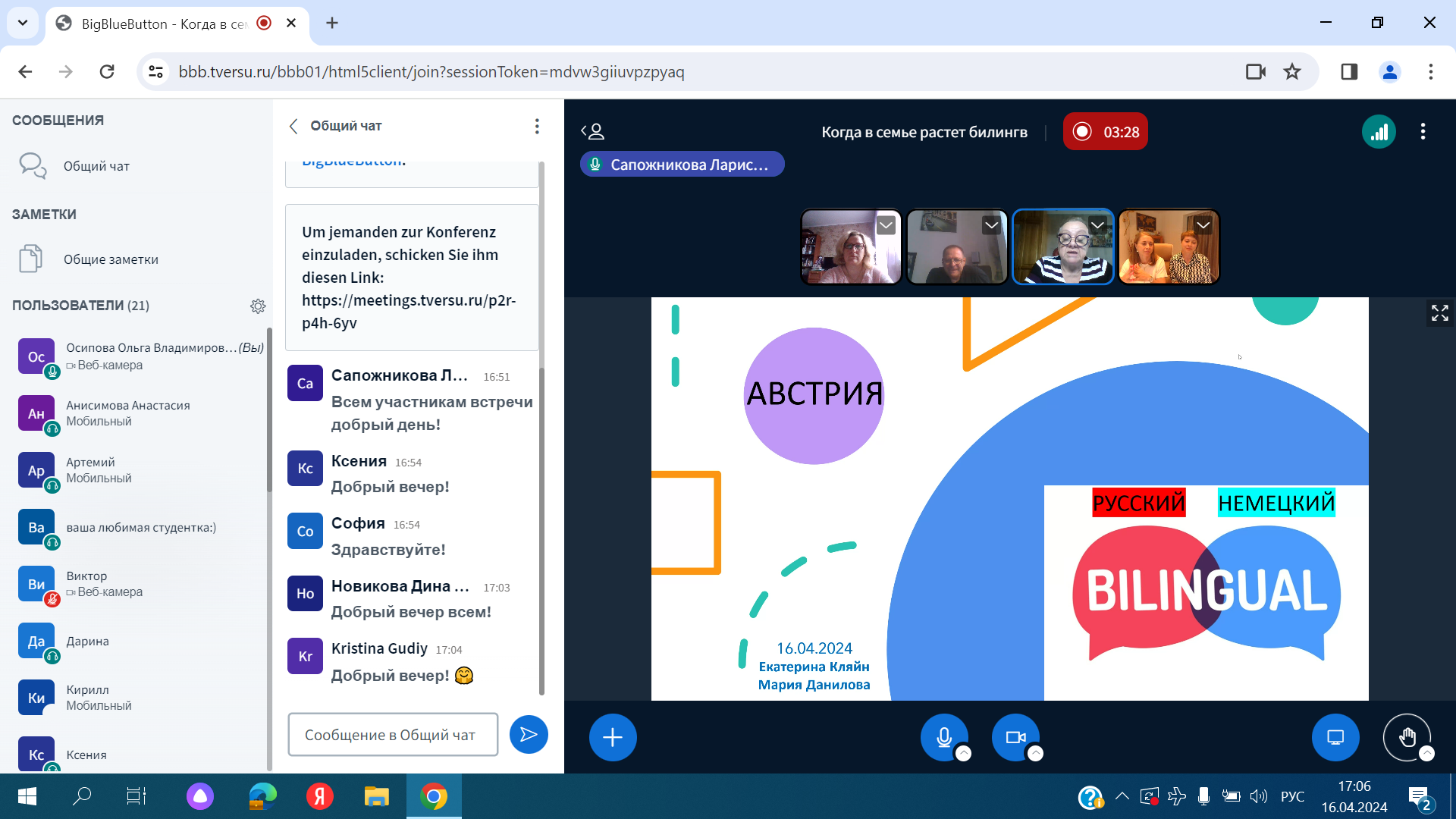Click the address bar URL
Image resolution: width=1456 pixels, height=819 pixels.
coord(431,72)
